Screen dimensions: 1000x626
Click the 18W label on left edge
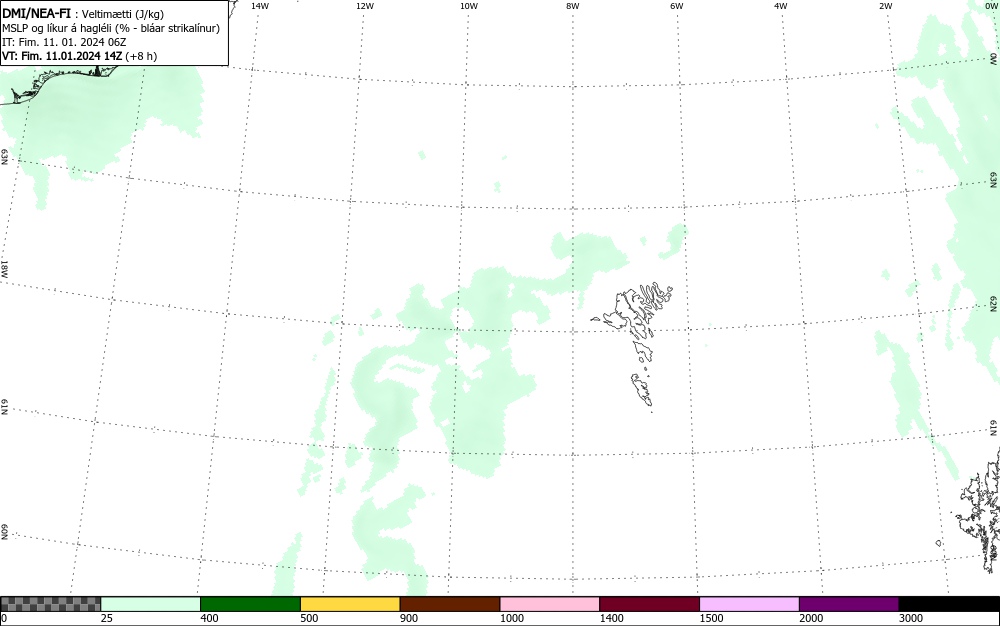click(4, 268)
